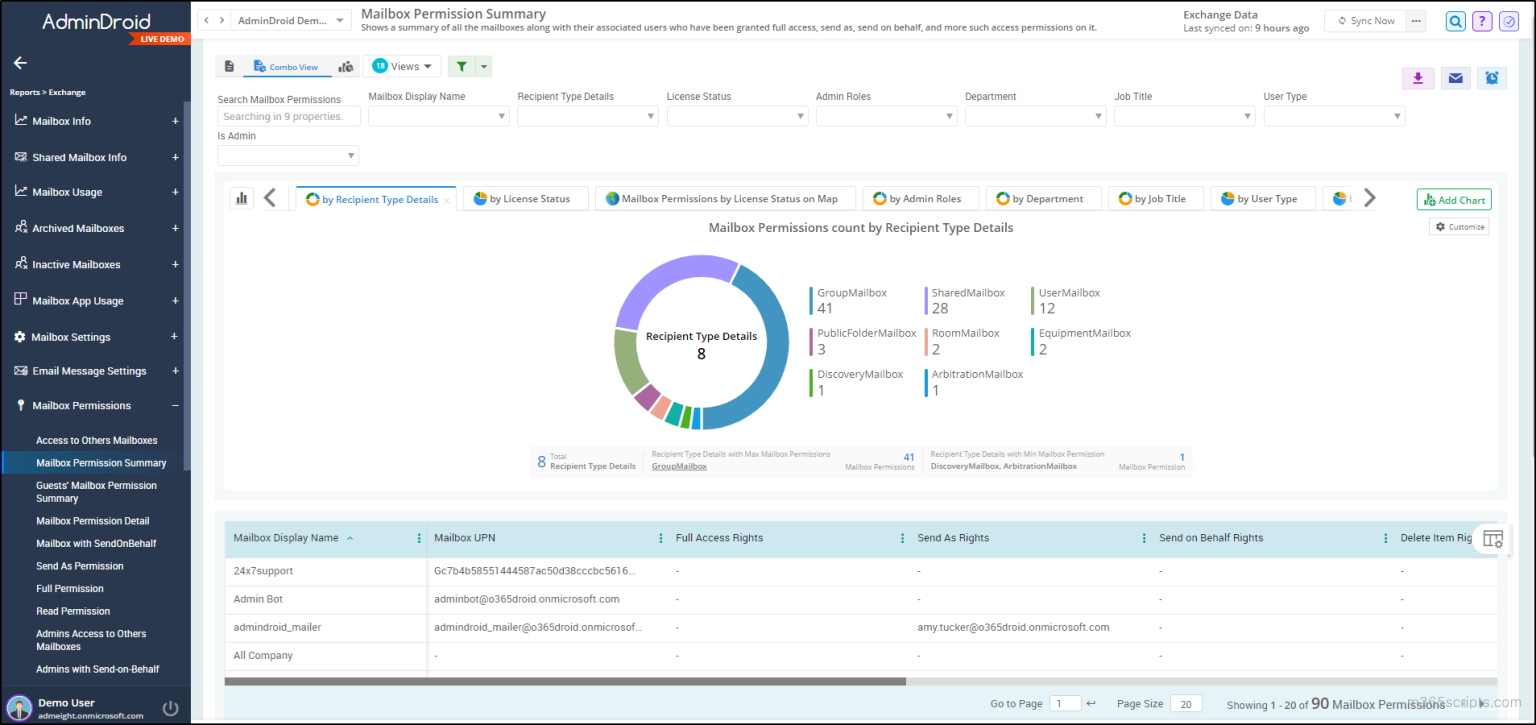Open the License Status filter dropdown
Image resolution: width=1536 pixels, height=725 pixels.
pyautogui.click(x=737, y=115)
